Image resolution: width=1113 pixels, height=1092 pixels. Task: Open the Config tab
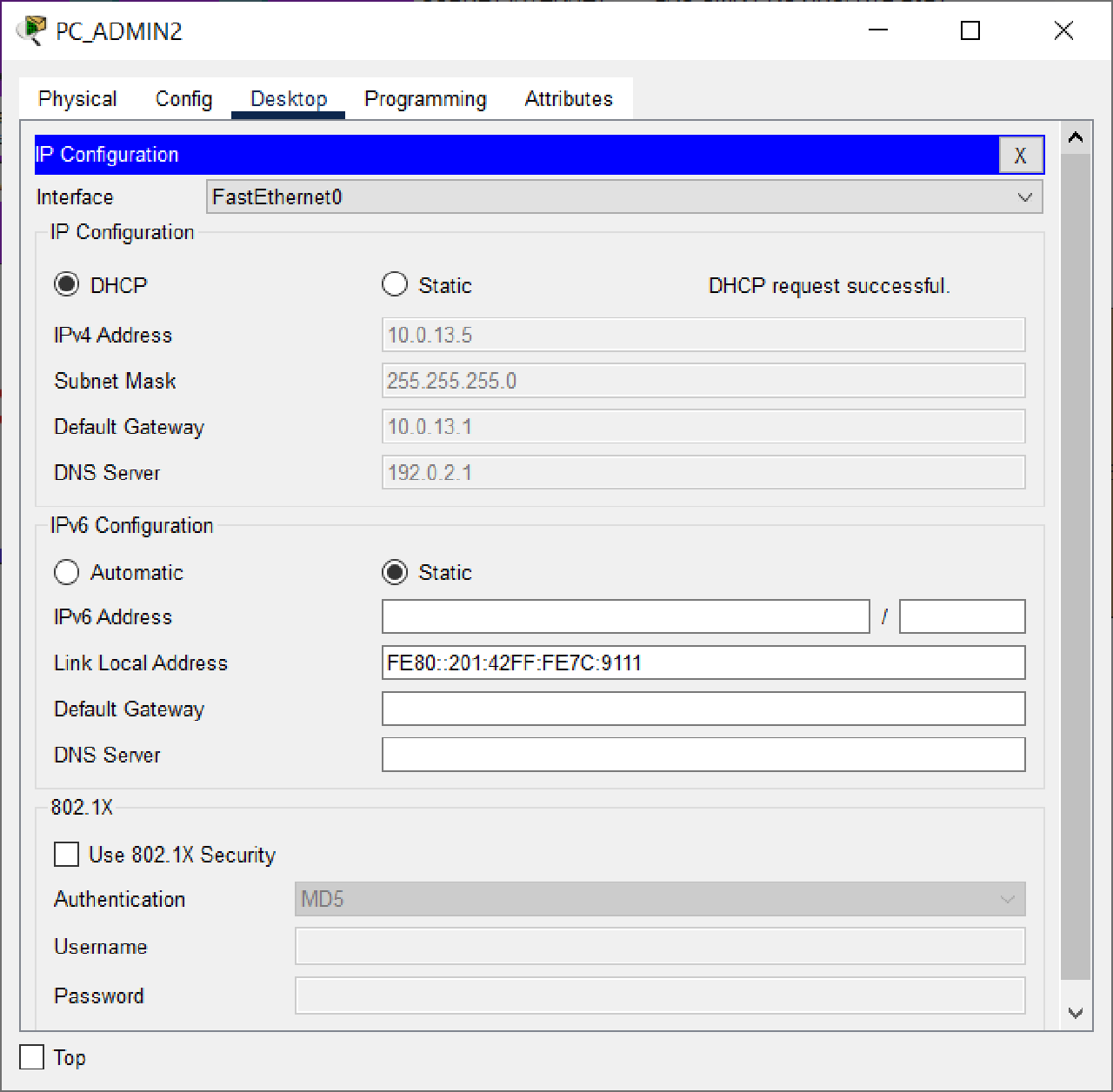pyautogui.click(x=183, y=98)
